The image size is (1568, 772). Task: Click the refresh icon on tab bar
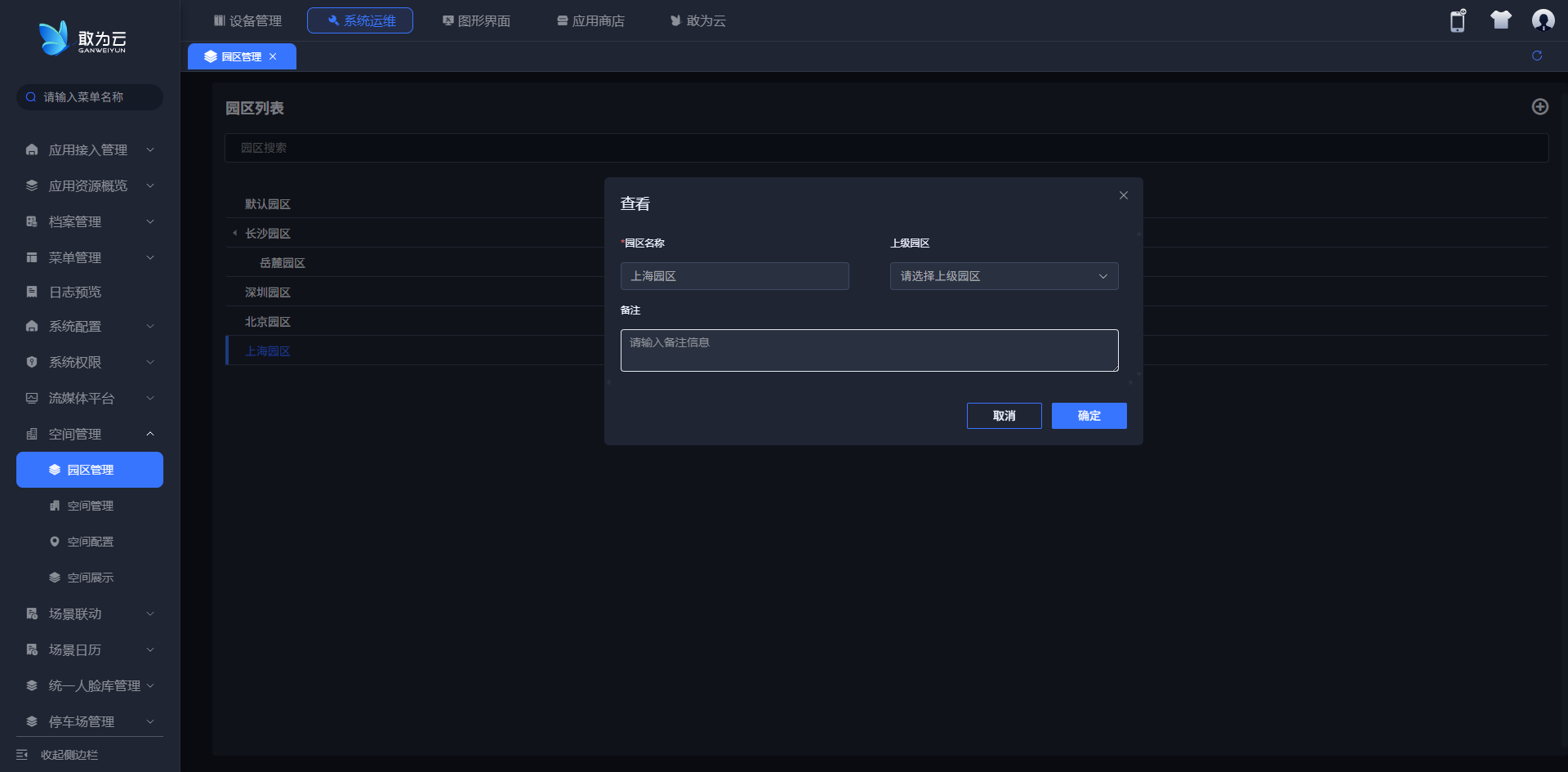1537,56
